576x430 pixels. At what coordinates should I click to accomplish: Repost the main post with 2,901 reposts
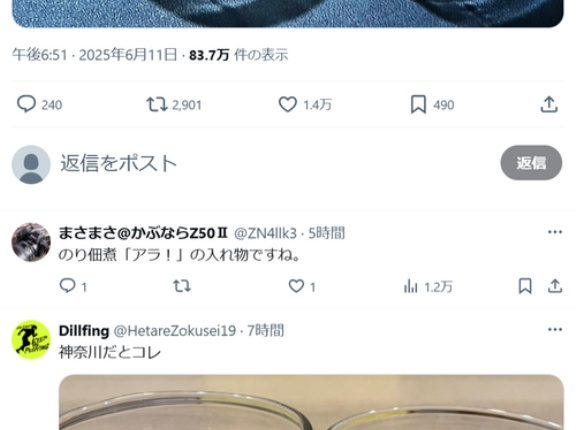click(x=157, y=104)
